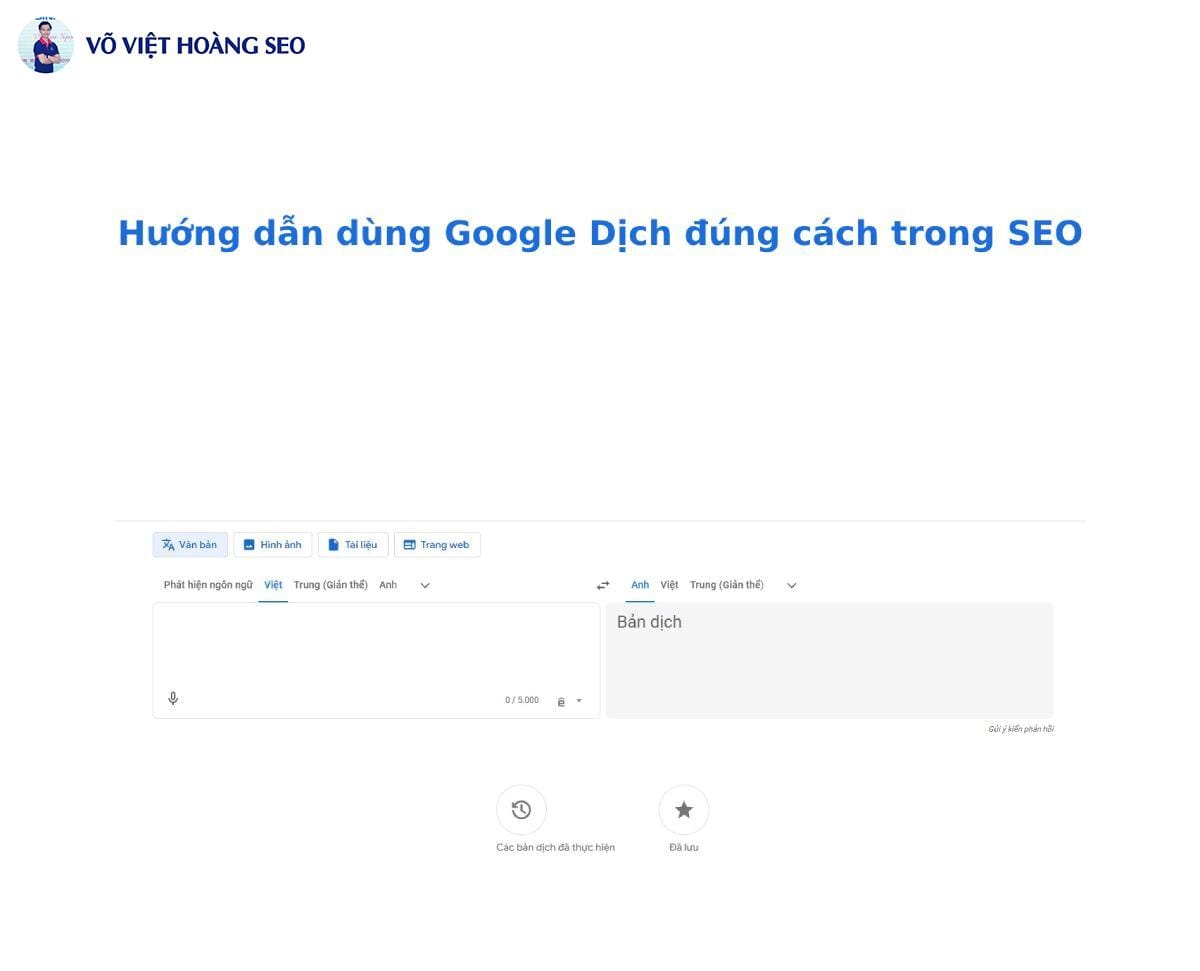Swap source and target languages
1200x971 pixels.
click(603, 585)
